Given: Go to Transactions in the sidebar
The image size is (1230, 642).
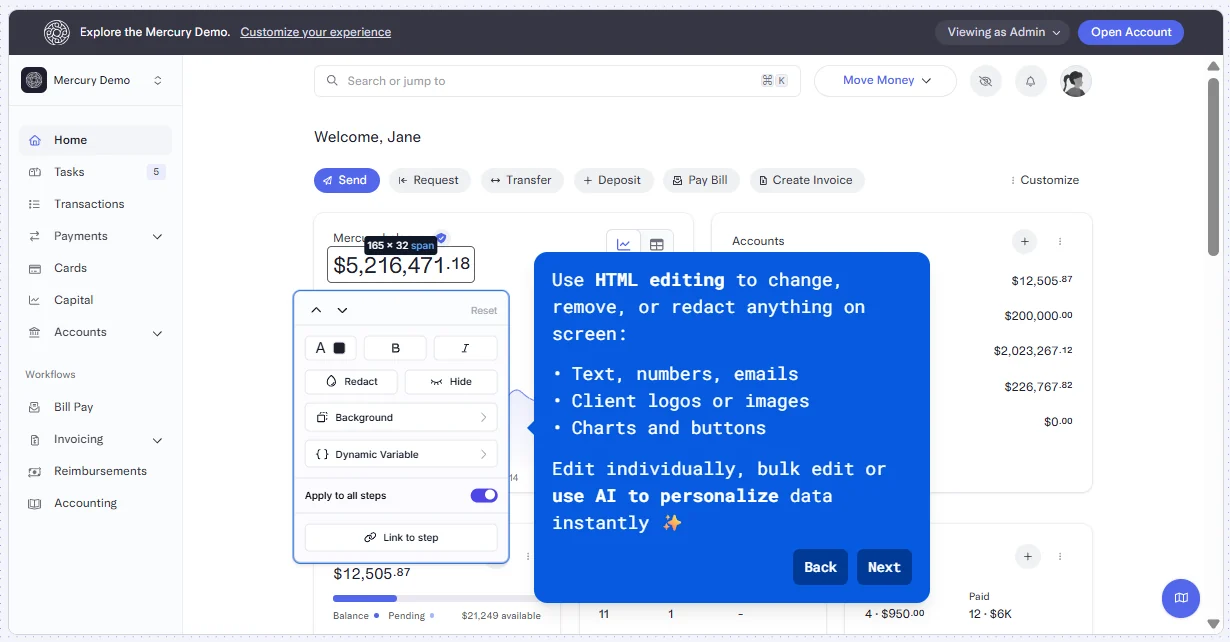Looking at the screenshot, I should pos(95,204).
